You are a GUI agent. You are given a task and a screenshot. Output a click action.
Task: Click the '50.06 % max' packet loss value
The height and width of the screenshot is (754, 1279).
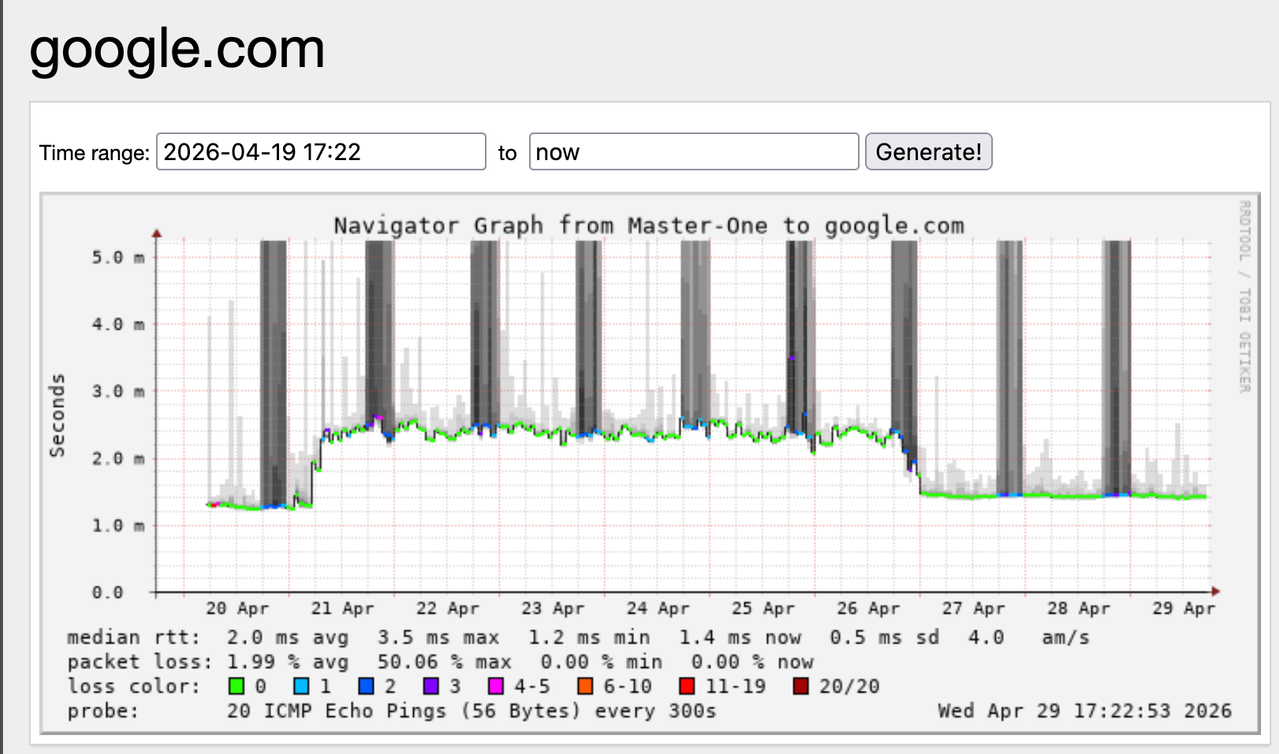pyautogui.click(x=445, y=662)
